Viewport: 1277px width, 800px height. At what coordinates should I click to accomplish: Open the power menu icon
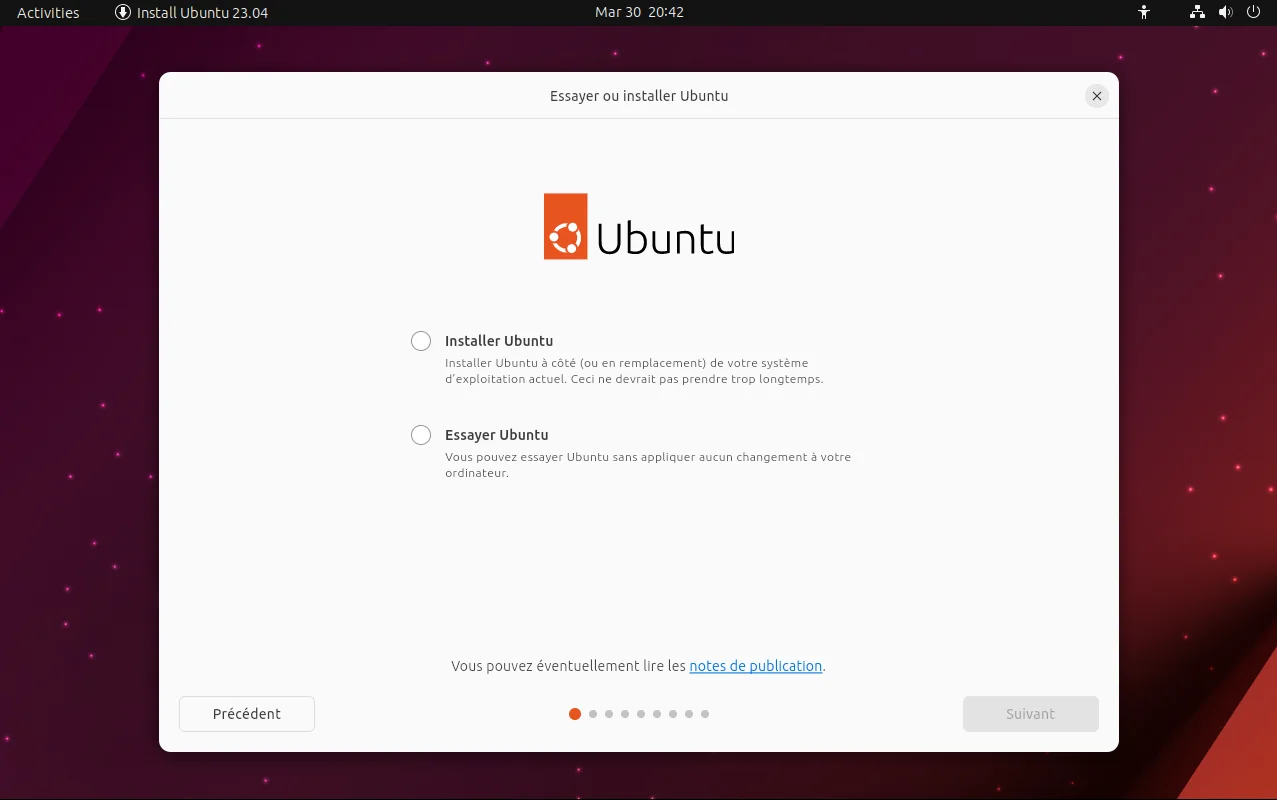pos(1253,12)
